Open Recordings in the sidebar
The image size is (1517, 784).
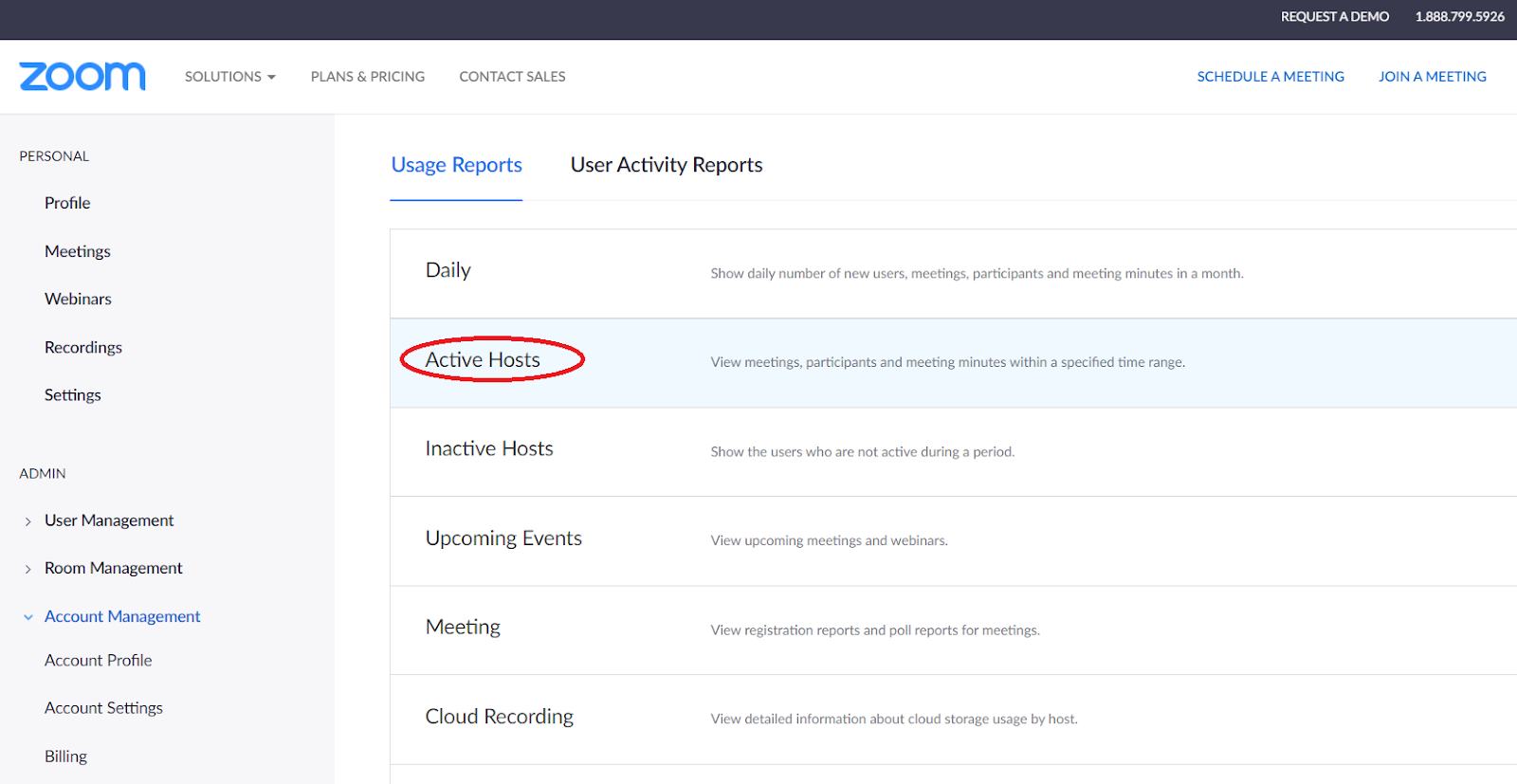click(83, 347)
